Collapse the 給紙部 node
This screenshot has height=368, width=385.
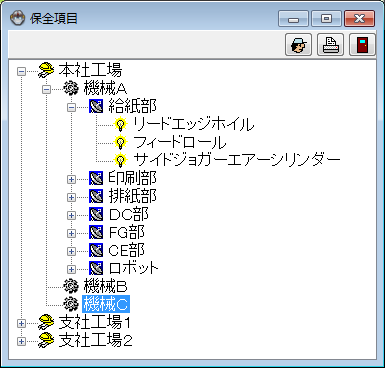71,107
